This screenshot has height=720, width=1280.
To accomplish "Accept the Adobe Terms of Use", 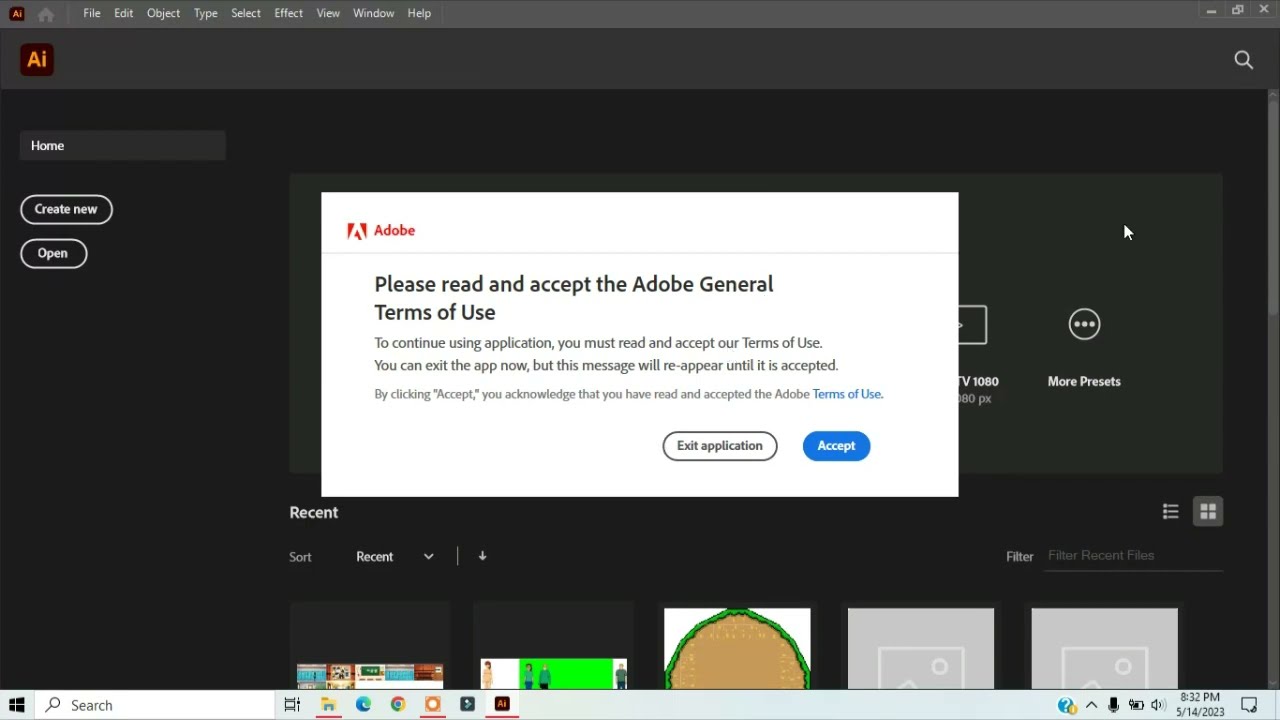I will pos(836,446).
